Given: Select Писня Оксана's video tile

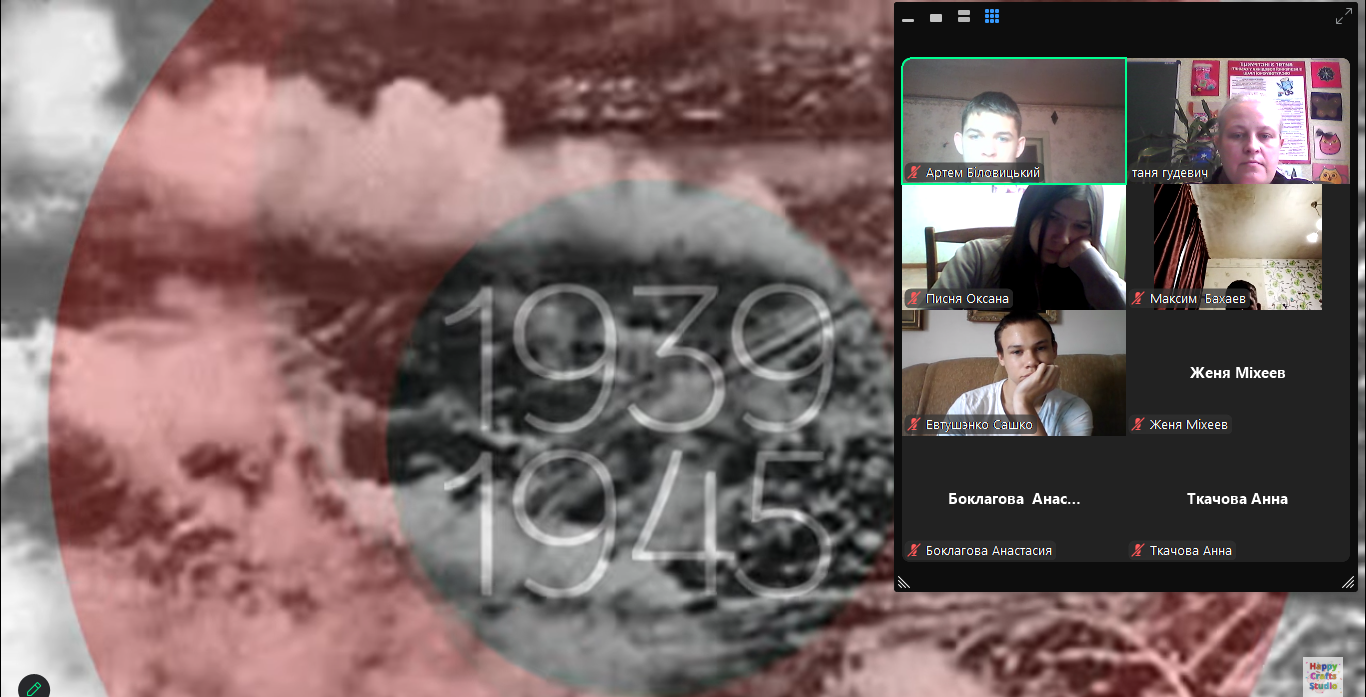Looking at the screenshot, I should coord(1014,247).
